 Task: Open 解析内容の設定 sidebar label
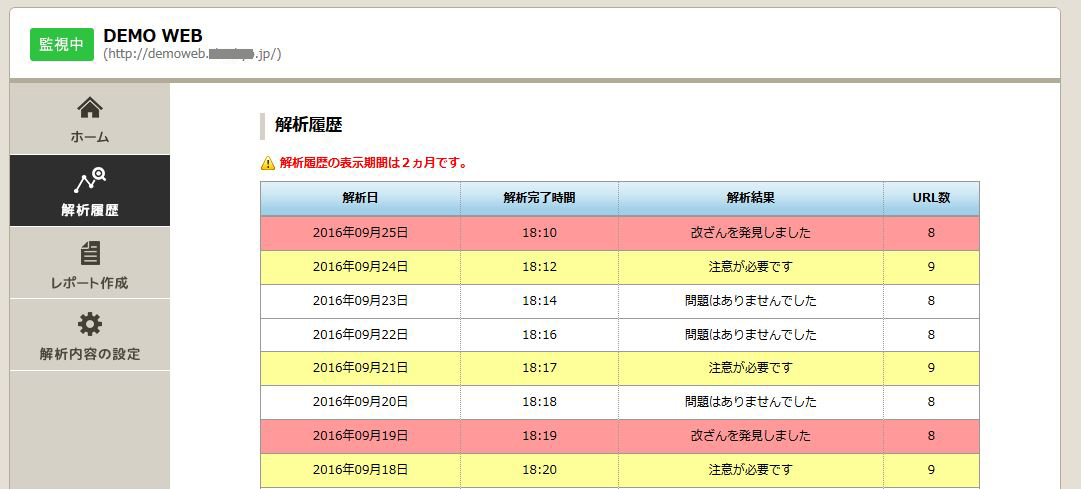90,354
